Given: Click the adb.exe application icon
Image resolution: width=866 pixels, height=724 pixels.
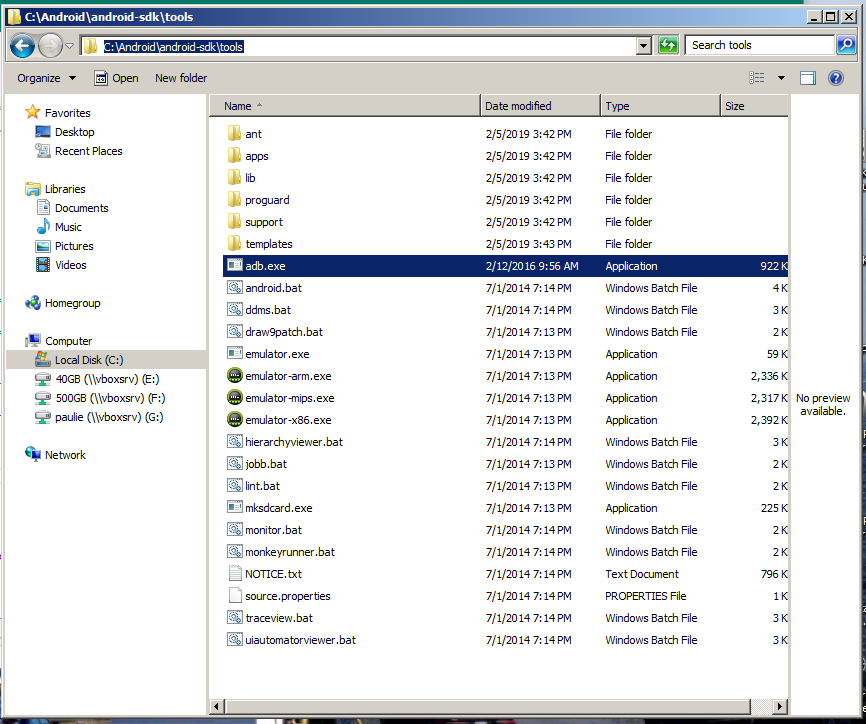Looking at the screenshot, I should pyautogui.click(x=235, y=266).
